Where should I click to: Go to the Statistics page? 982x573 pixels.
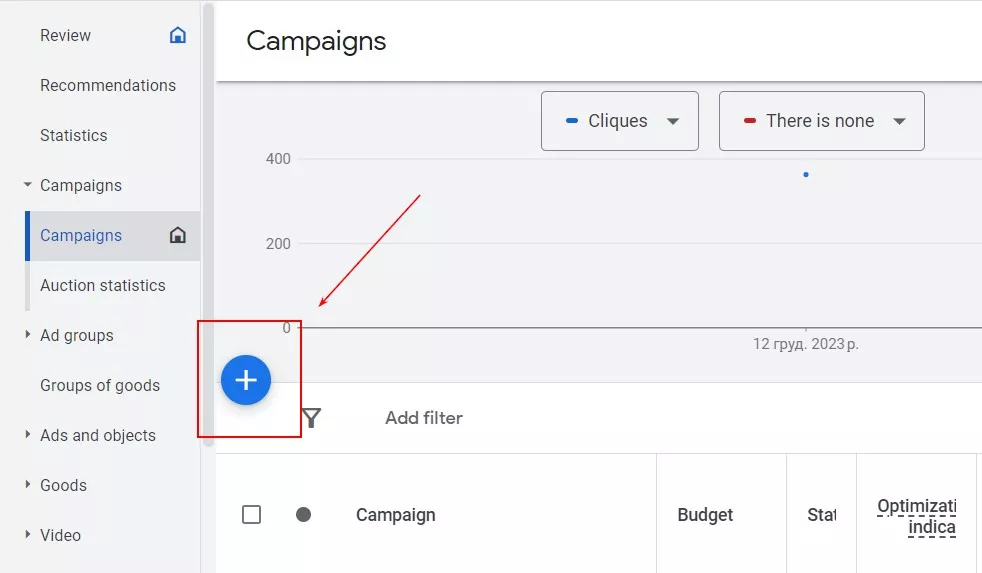pos(73,135)
